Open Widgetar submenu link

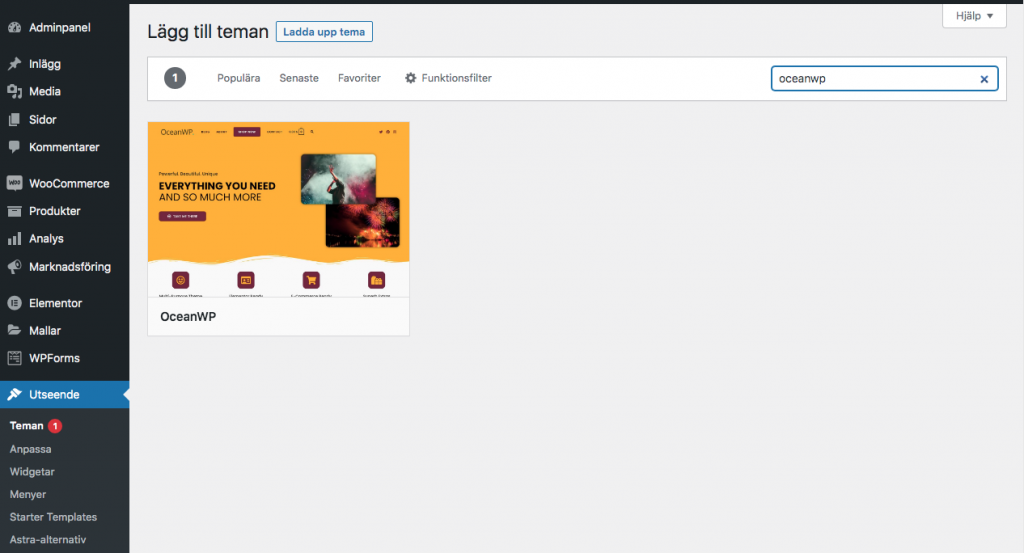pyautogui.click(x=32, y=471)
